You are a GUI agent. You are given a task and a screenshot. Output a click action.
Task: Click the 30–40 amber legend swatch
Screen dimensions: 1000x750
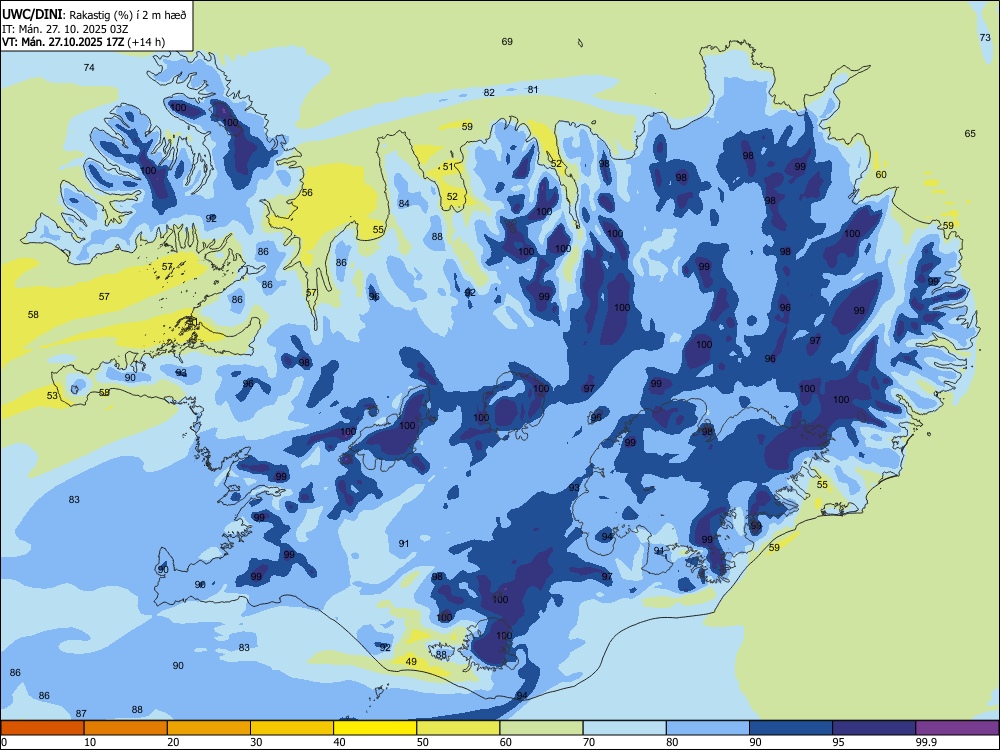tap(292, 728)
